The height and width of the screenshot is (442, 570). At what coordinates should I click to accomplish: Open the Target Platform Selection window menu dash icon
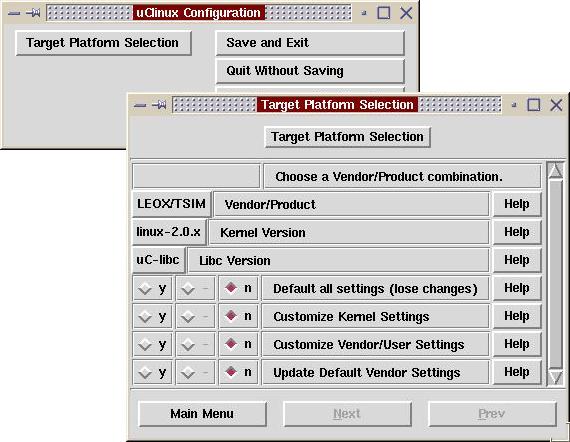pos(140,105)
